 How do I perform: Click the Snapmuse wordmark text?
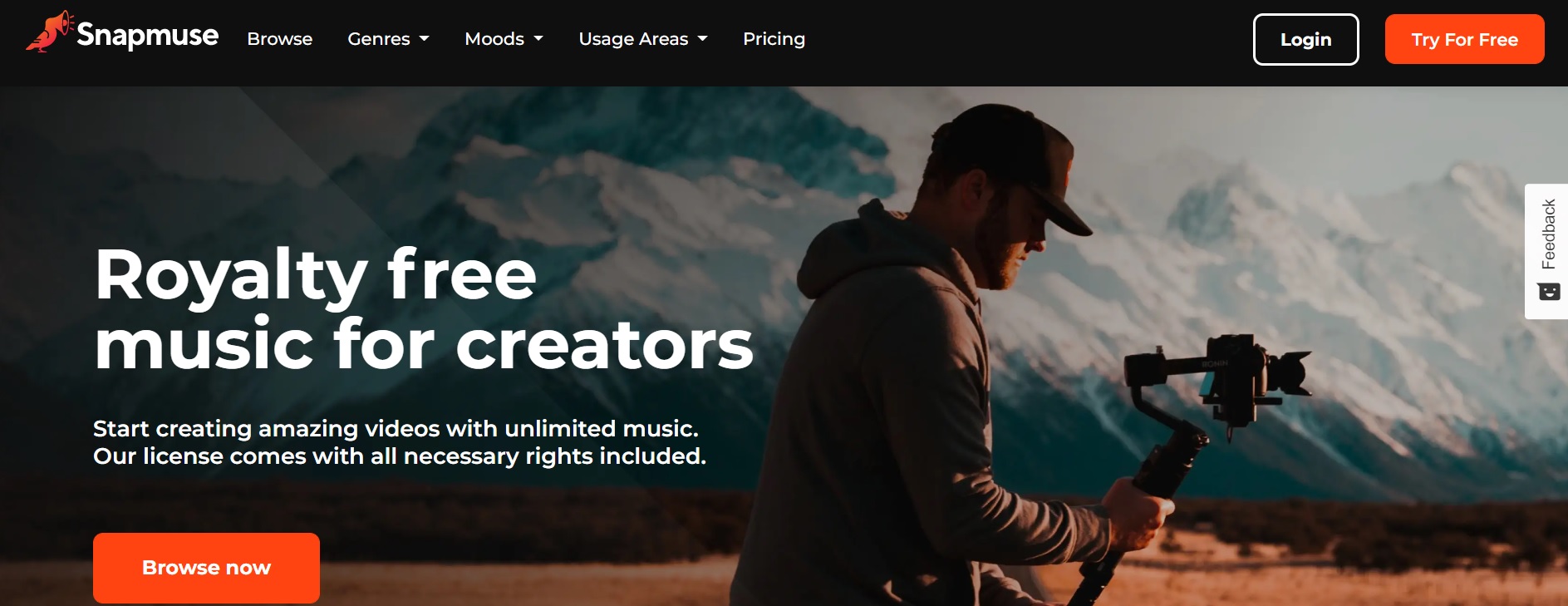147,36
